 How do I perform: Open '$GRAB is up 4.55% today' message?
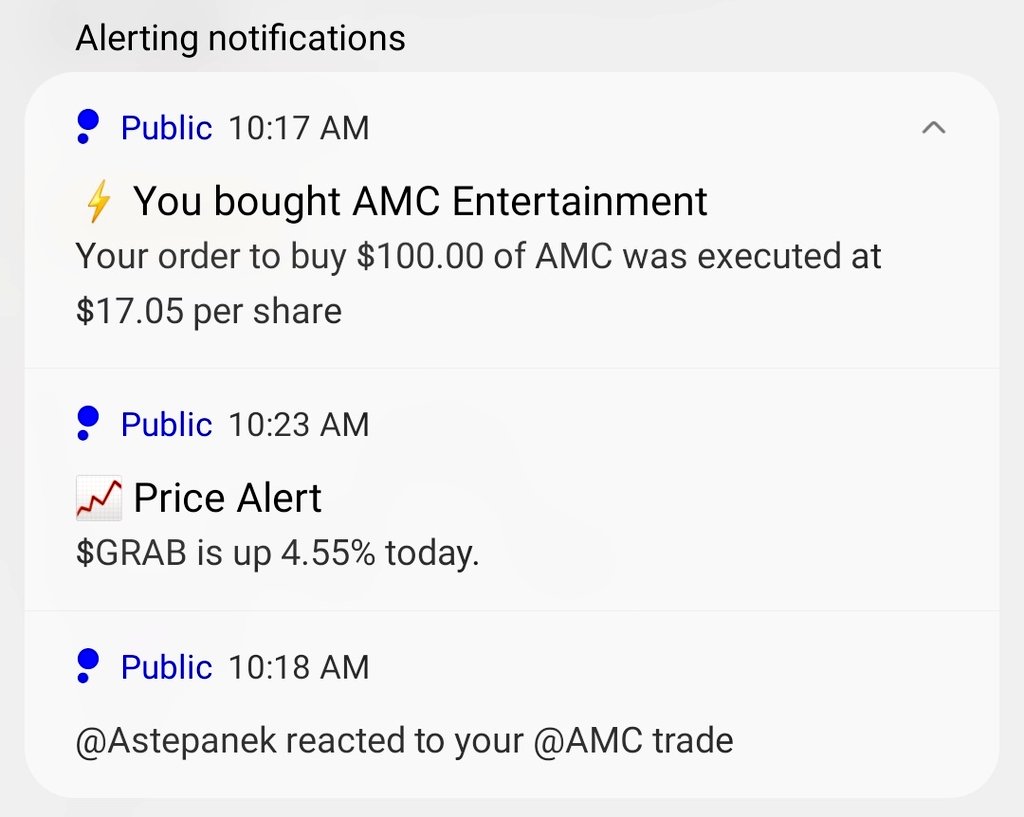tap(278, 553)
